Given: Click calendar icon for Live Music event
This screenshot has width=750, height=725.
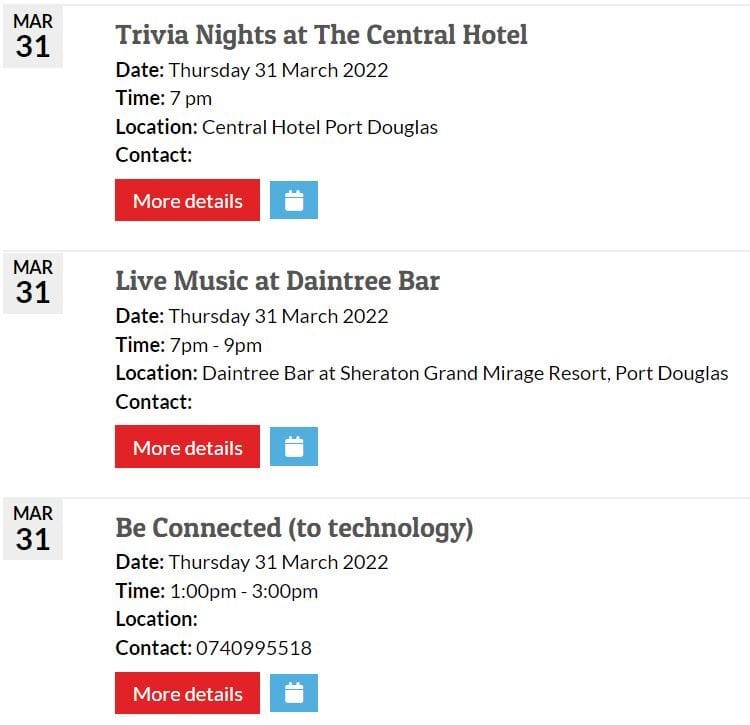Looking at the screenshot, I should 294,447.
